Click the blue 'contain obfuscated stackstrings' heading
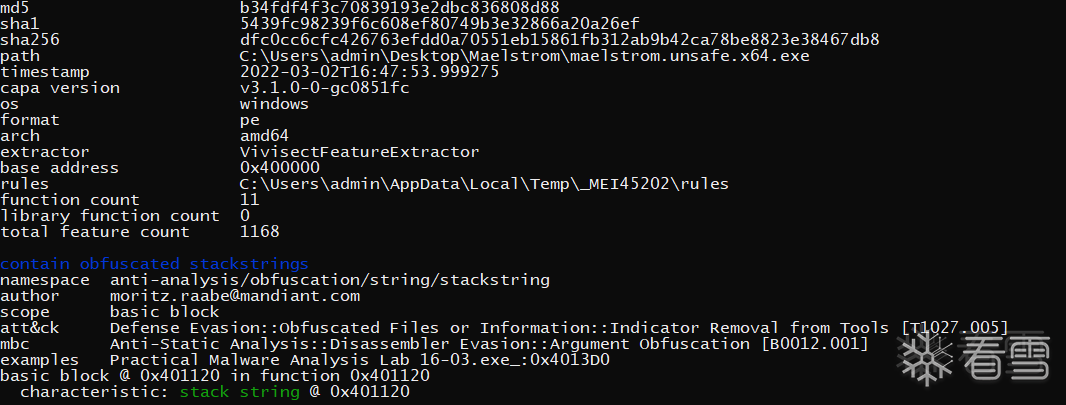Image resolution: width=1066 pixels, height=405 pixels. pos(154,264)
